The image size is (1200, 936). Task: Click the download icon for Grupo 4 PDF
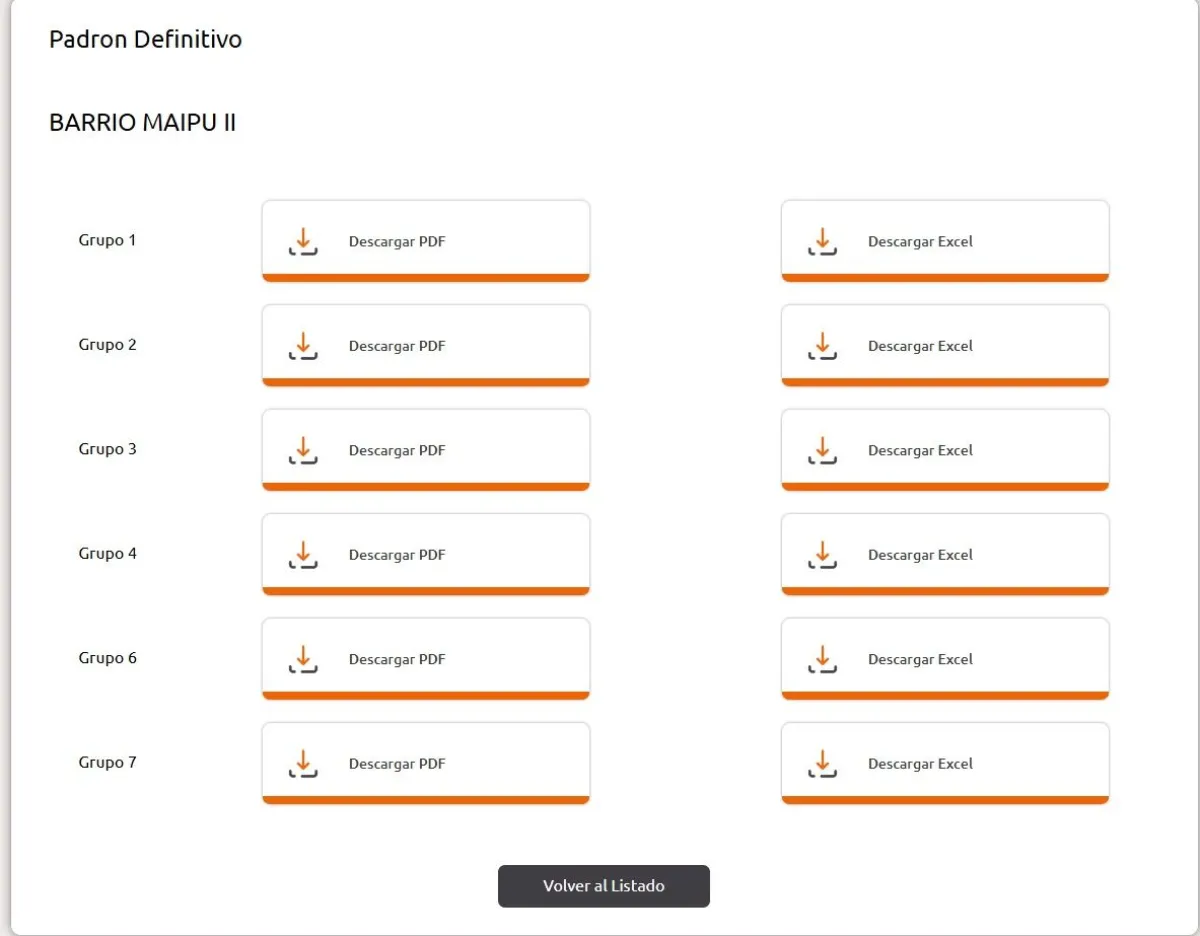pyautogui.click(x=303, y=555)
